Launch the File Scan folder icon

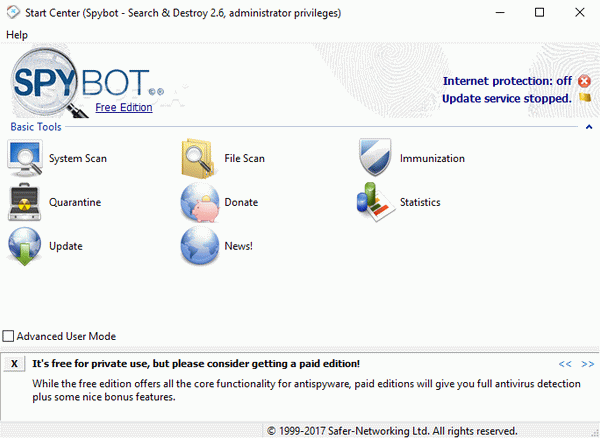(197, 158)
